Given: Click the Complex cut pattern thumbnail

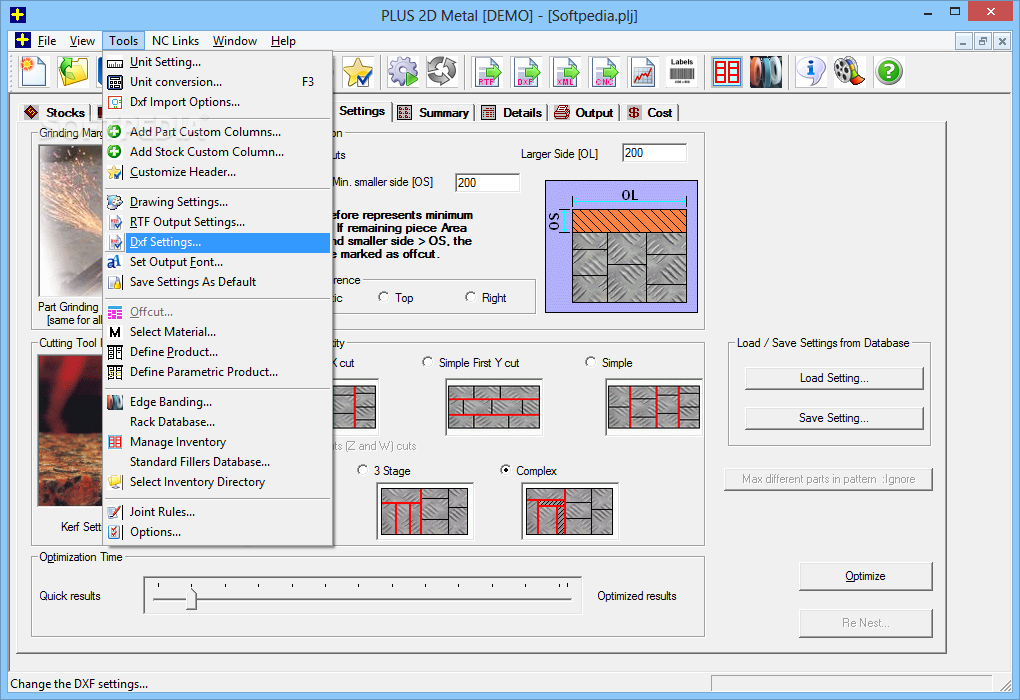Looking at the screenshot, I should coord(569,511).
